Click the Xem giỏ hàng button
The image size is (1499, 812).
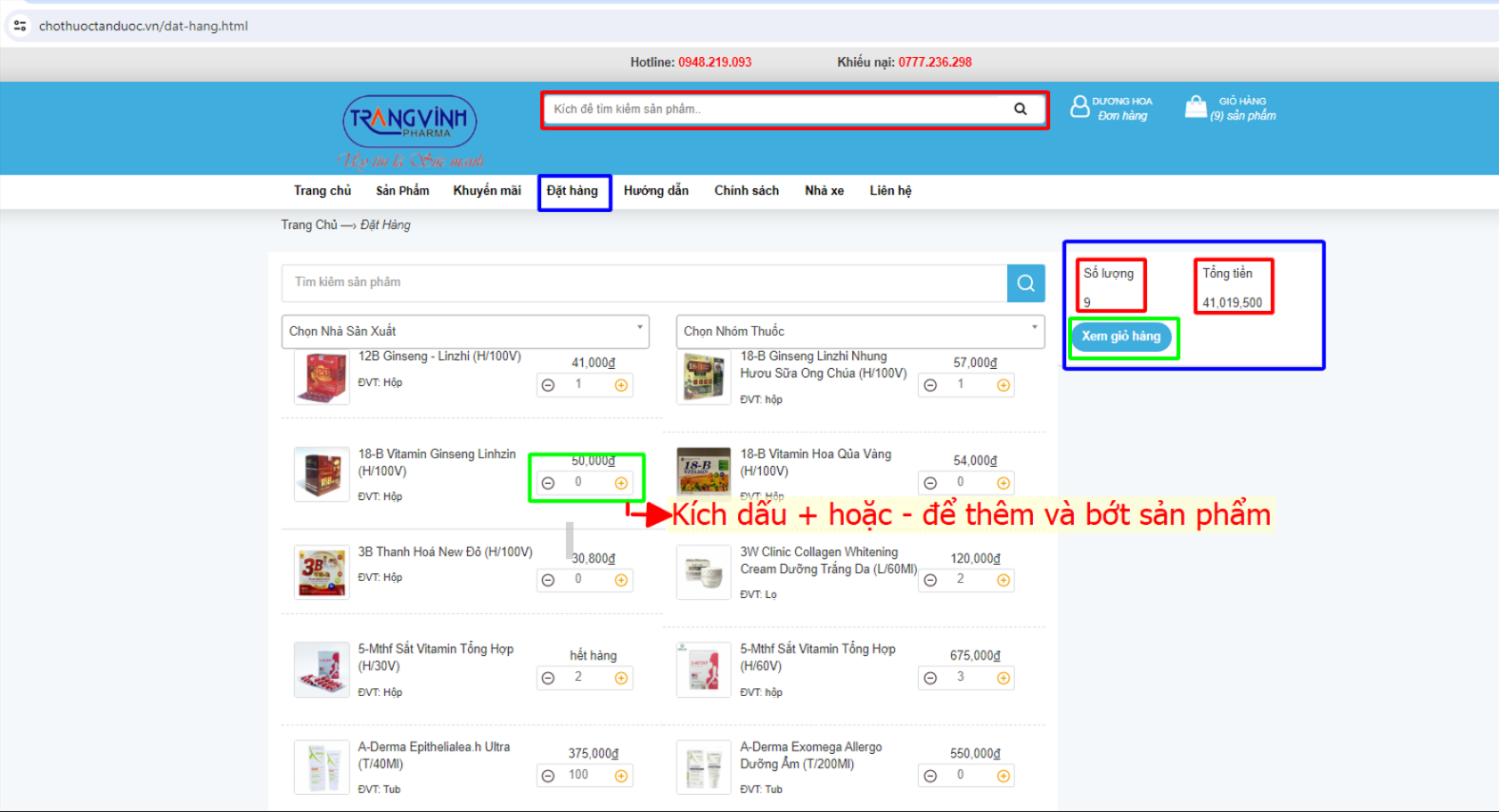pyautogui.click(x=1120, y=337)
